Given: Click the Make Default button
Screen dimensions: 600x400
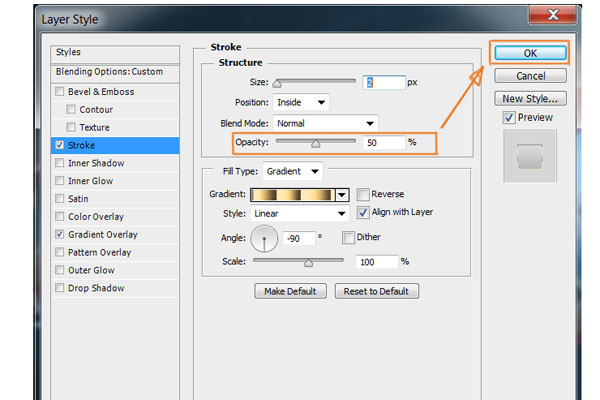Looking at the screenshot, I should [290, 291].
